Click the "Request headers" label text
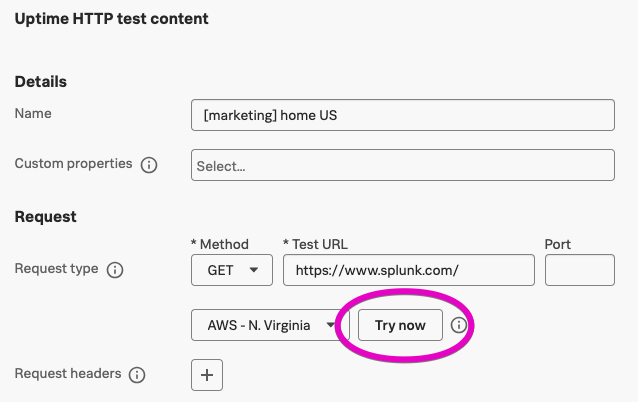 click(x=67, y=374)
